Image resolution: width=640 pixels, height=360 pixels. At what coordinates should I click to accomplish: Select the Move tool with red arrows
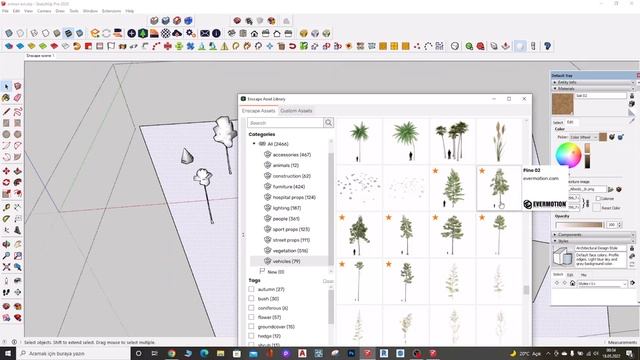[x=6, y=171]
